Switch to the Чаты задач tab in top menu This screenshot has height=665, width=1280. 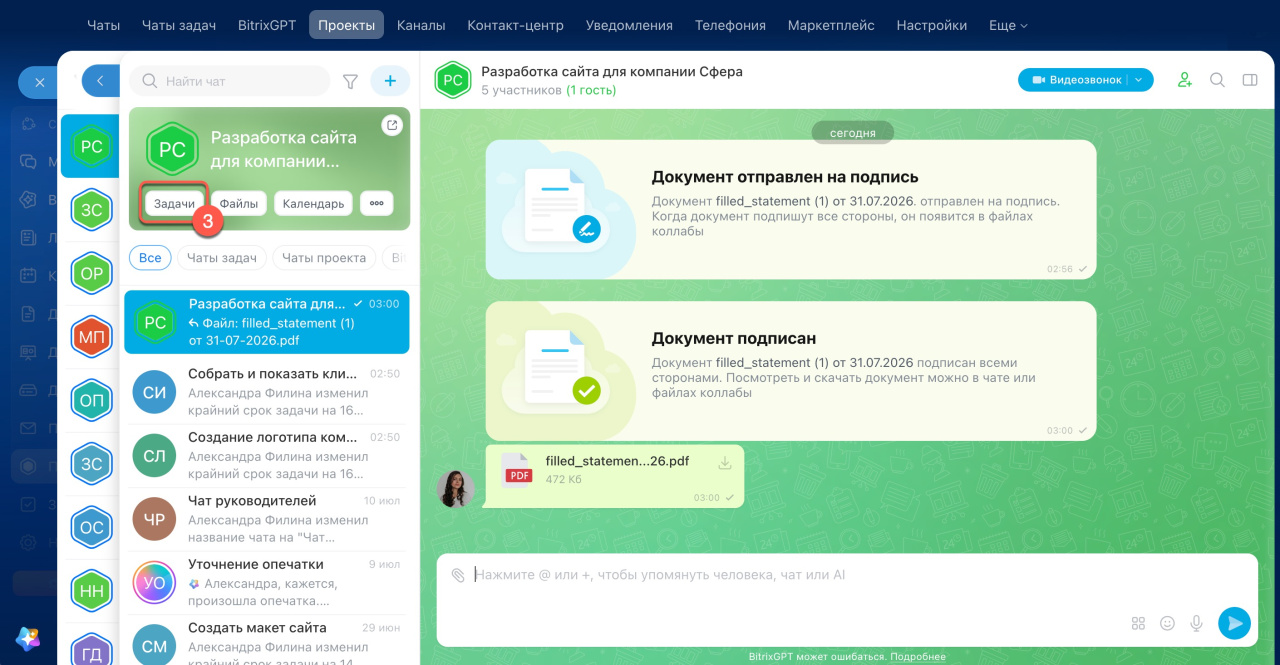click(x=179, y=25)
